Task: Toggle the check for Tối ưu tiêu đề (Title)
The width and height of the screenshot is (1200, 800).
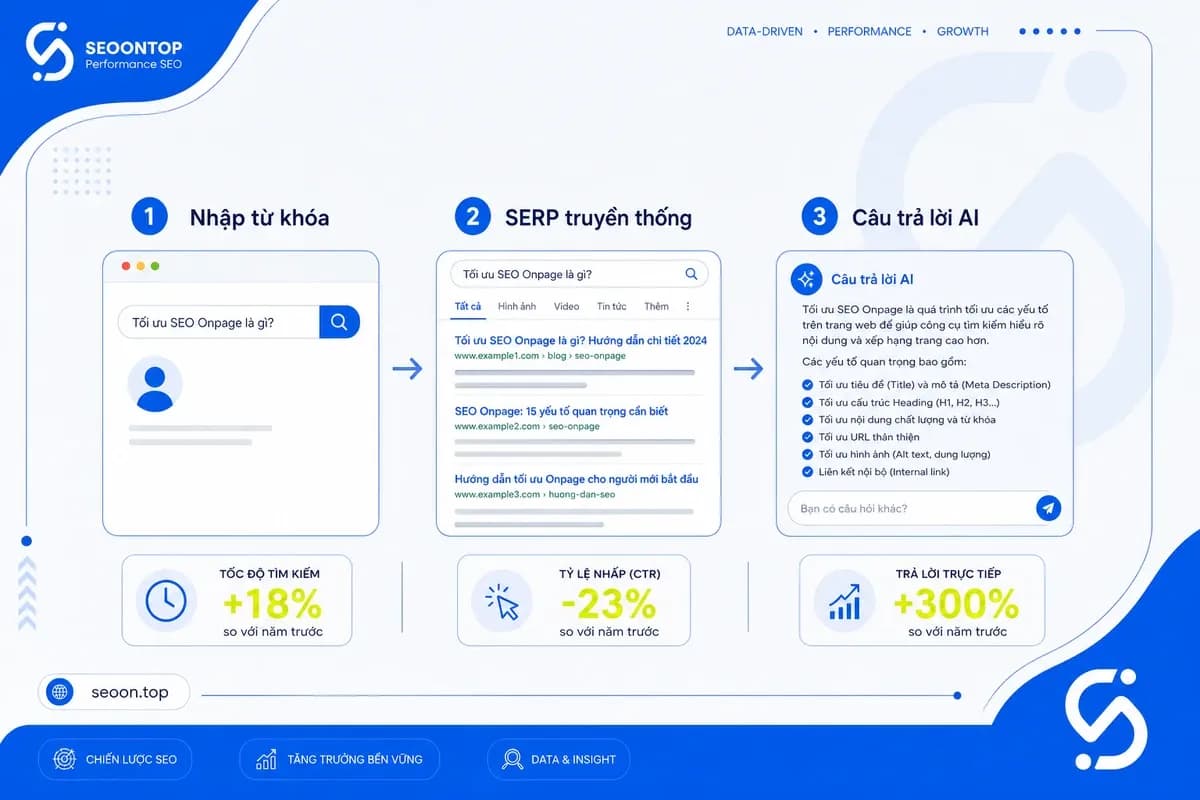Action: pyautogui.click(x=808, y=385)
